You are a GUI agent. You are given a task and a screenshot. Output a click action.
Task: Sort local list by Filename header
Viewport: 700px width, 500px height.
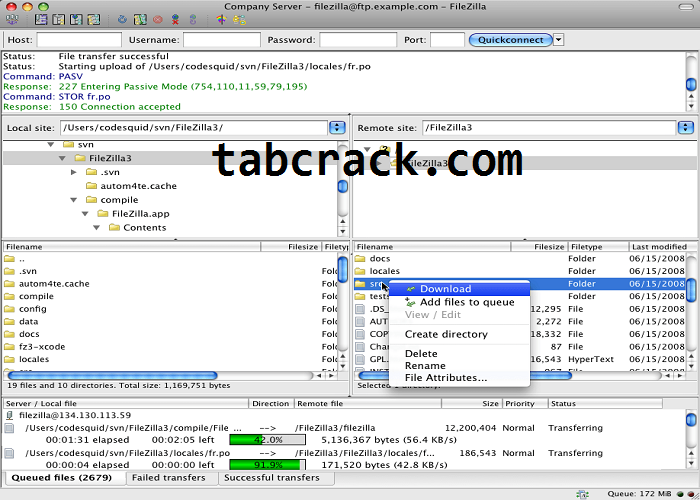click(x=132, y=247)
